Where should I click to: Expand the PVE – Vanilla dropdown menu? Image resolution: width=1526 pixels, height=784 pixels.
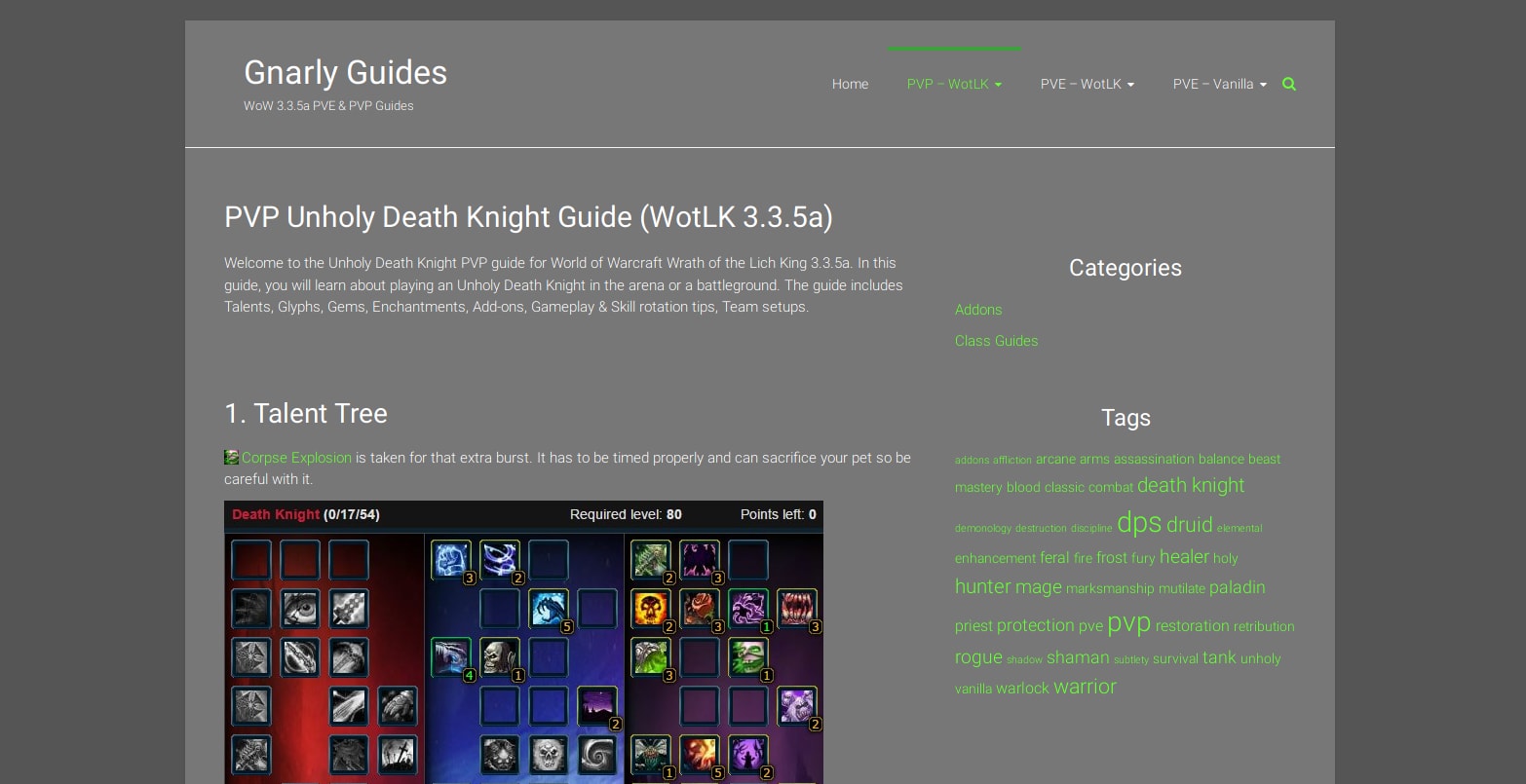(1220, 84)
